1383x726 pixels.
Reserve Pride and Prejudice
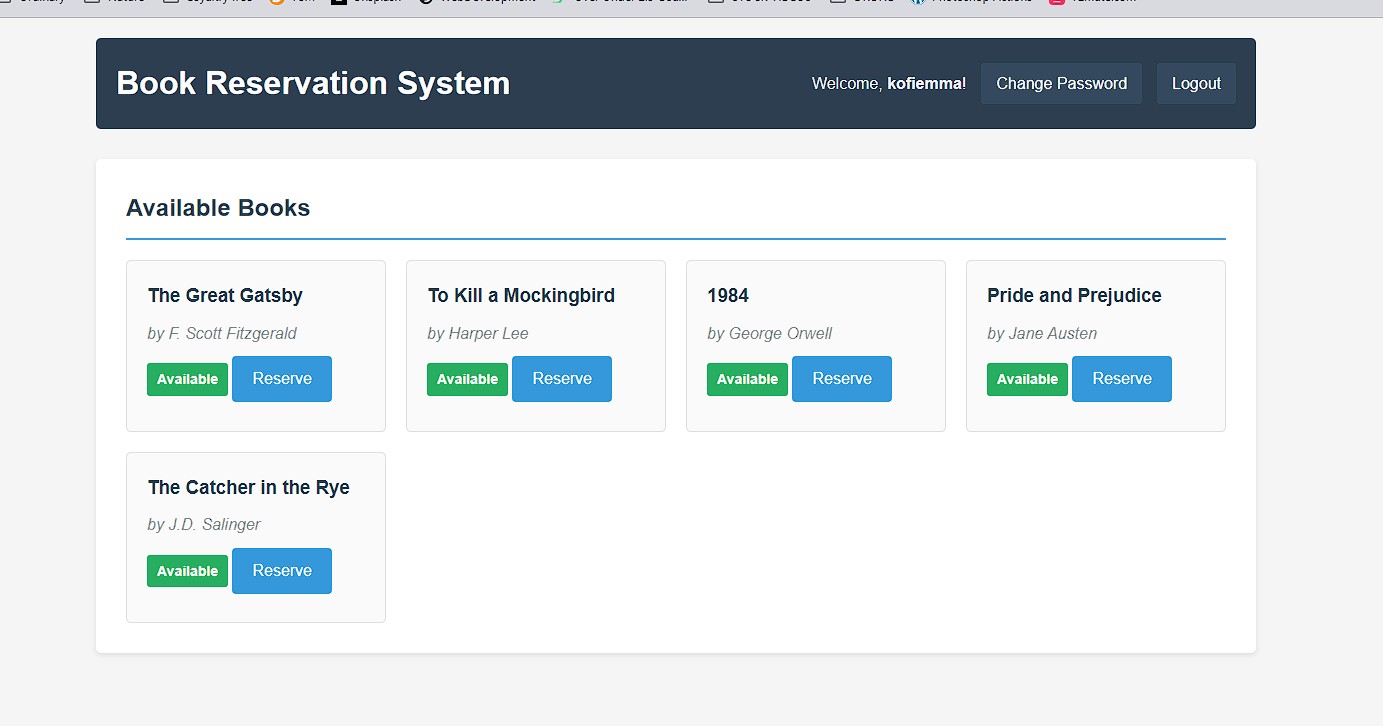tap(1122, 379)
